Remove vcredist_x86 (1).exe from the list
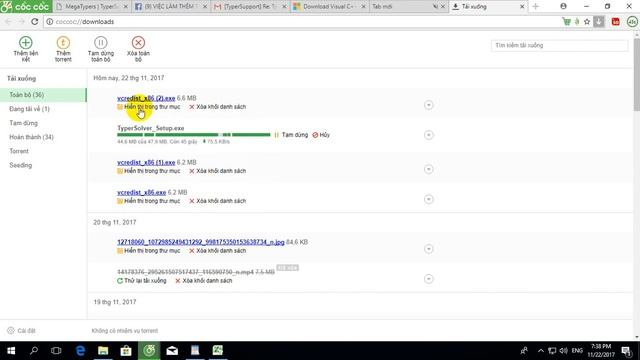Image resolution: width=640 pixels, height=360 pixels. (x=218, y=171)
